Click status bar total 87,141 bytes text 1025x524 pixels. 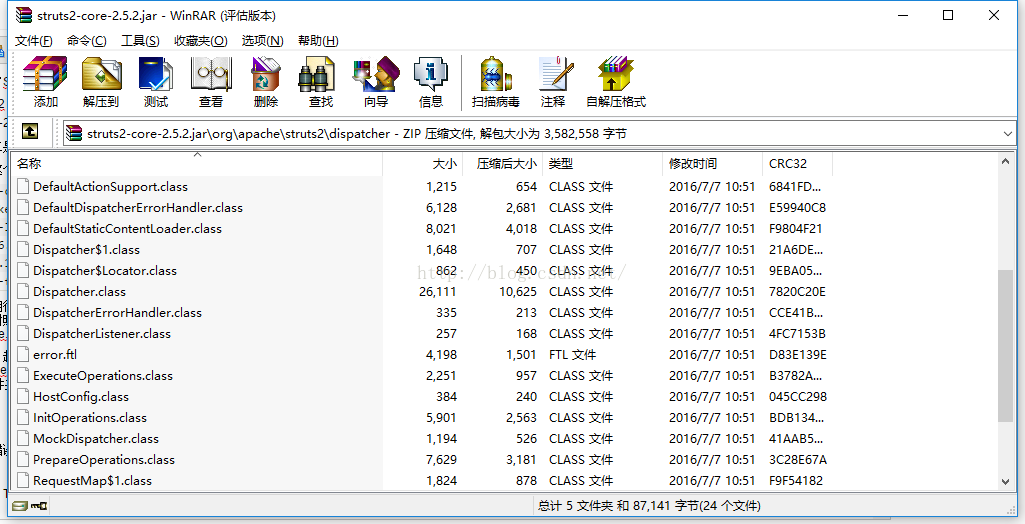(x=649, y=506)
